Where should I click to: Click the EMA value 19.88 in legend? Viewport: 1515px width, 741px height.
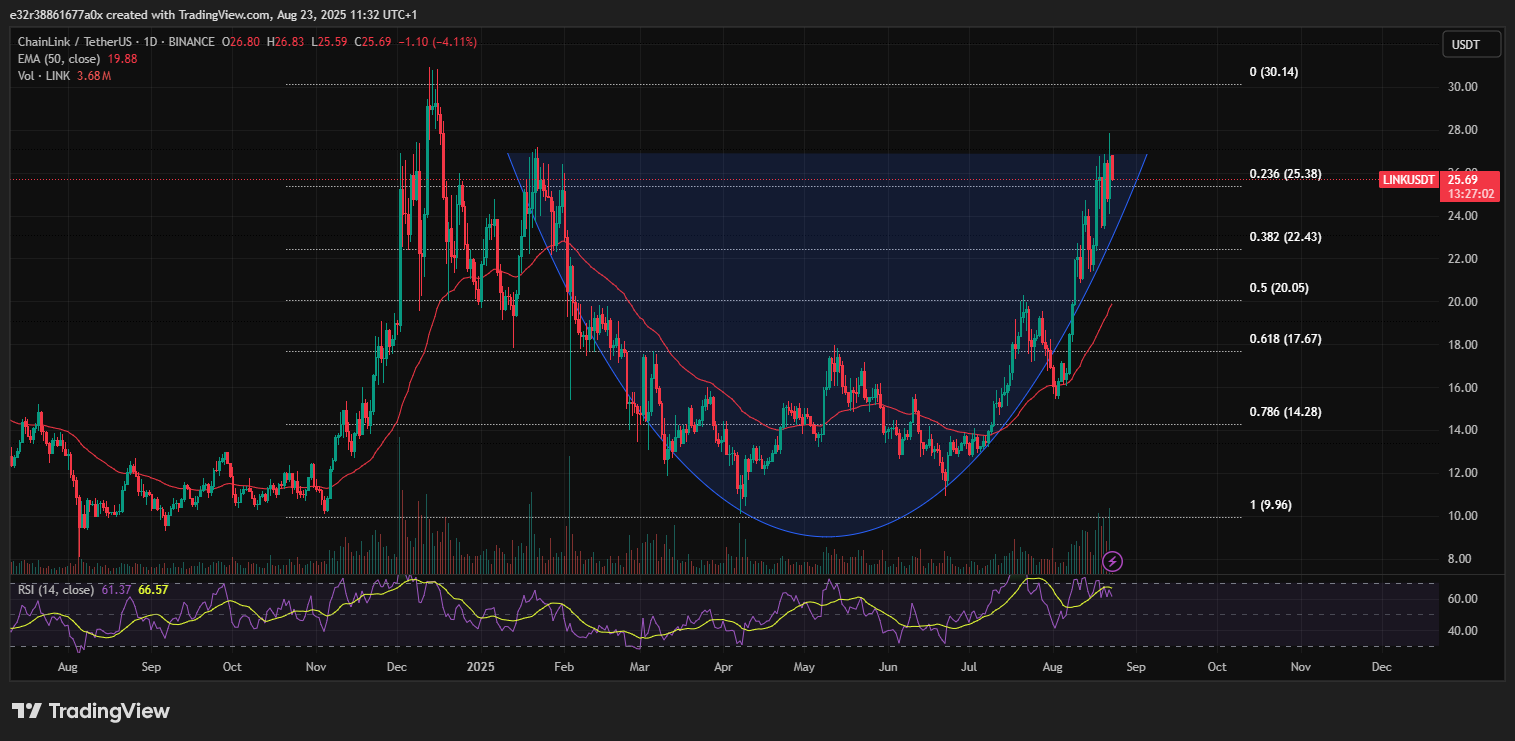[122, 59]
